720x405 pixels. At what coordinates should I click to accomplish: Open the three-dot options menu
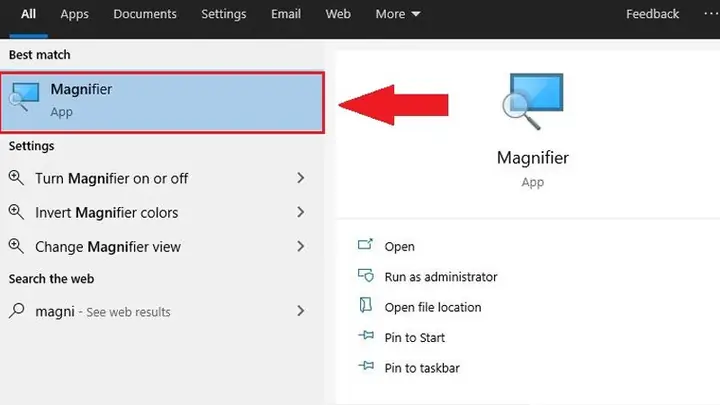(711, 14)
